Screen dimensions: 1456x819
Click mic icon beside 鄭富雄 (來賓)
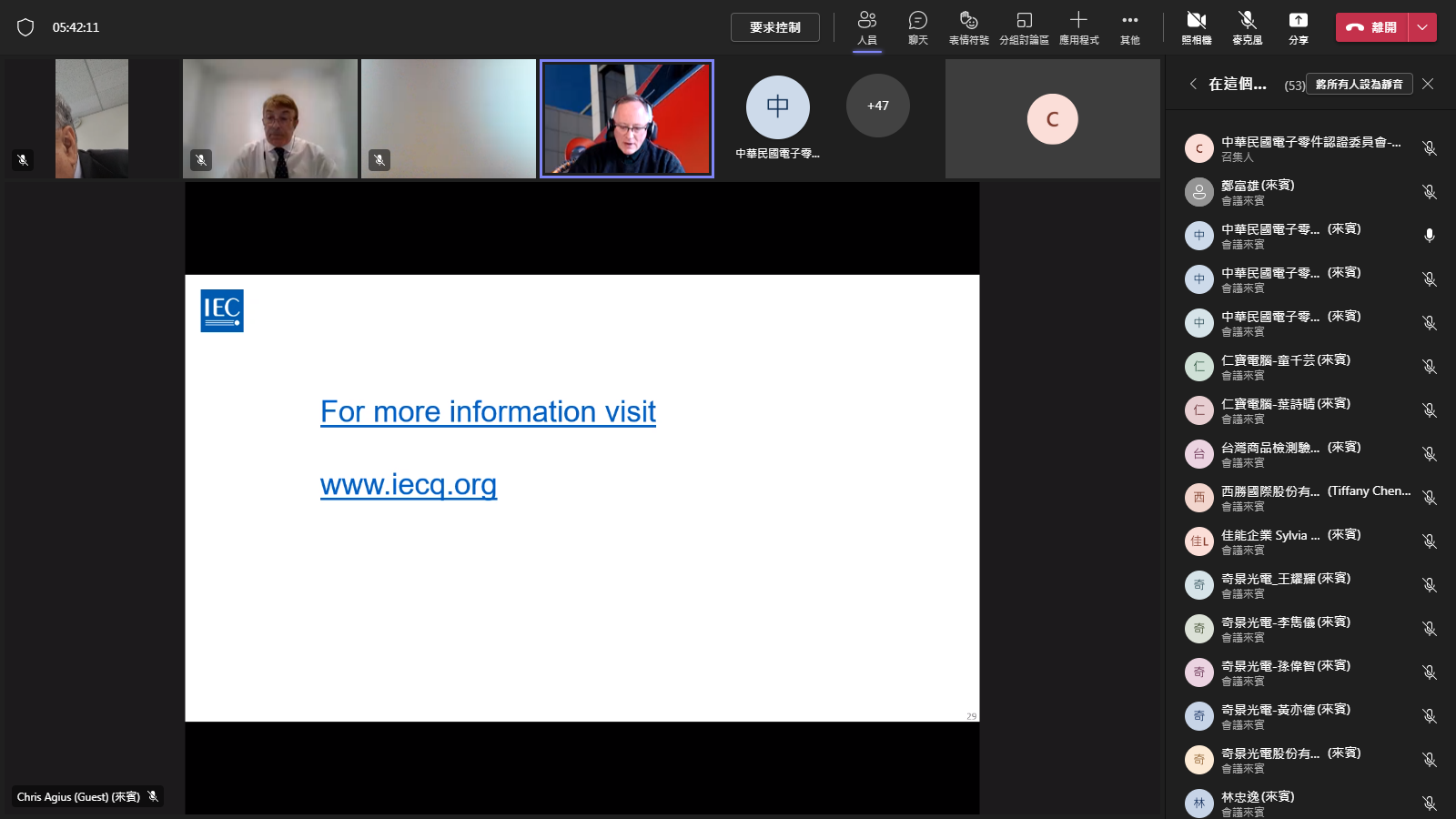pos(1430,192)
